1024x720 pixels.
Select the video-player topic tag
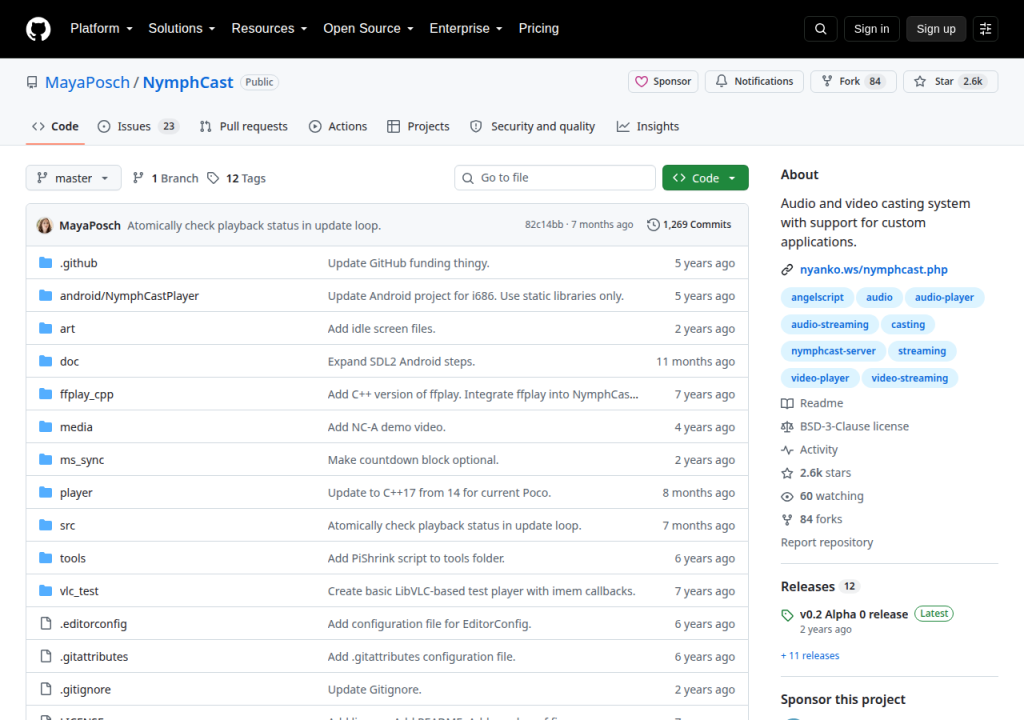point(820,378)
